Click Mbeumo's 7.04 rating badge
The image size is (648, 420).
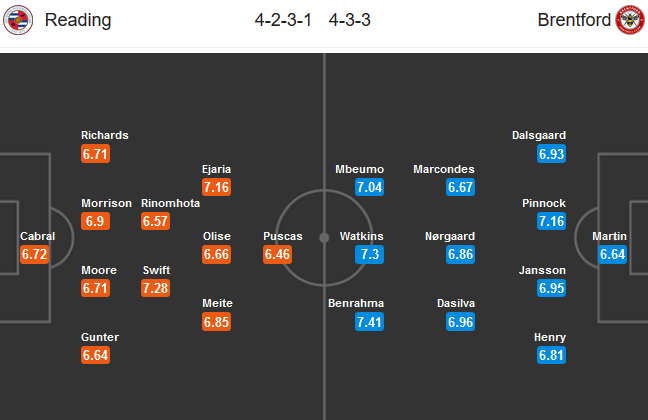point(369,188)
